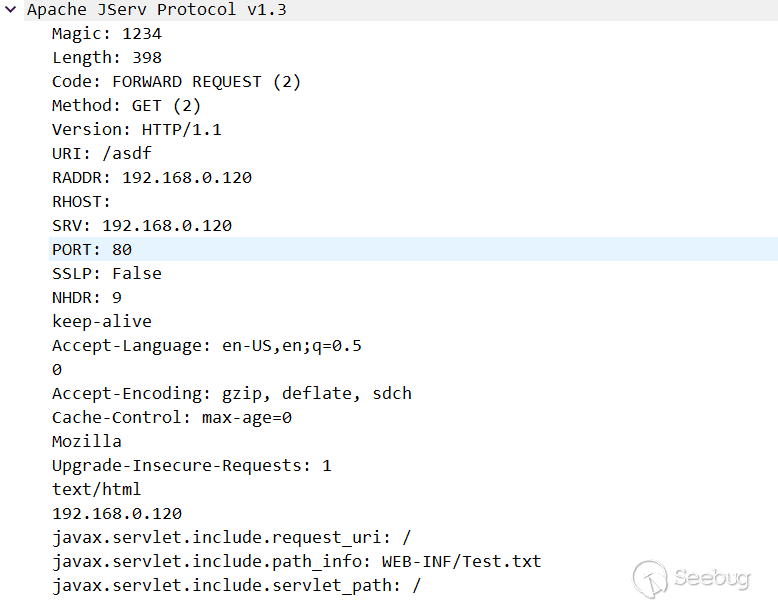778x606 pixels.
Task: Select the SRV: 192.168.0.120 line
Action: tap(142, 226)
